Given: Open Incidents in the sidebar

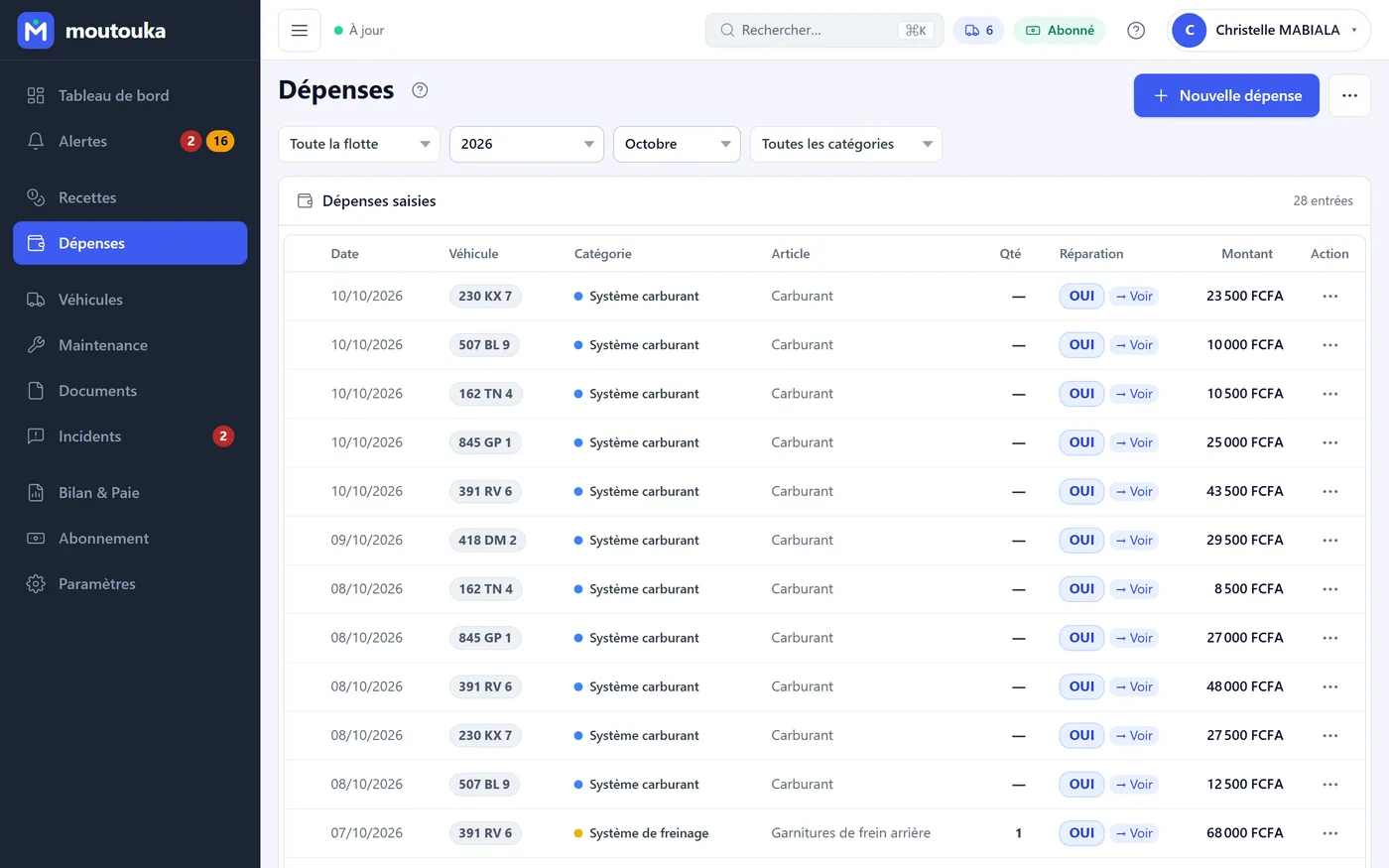Looking at the screenshot, I should (130, 436).
